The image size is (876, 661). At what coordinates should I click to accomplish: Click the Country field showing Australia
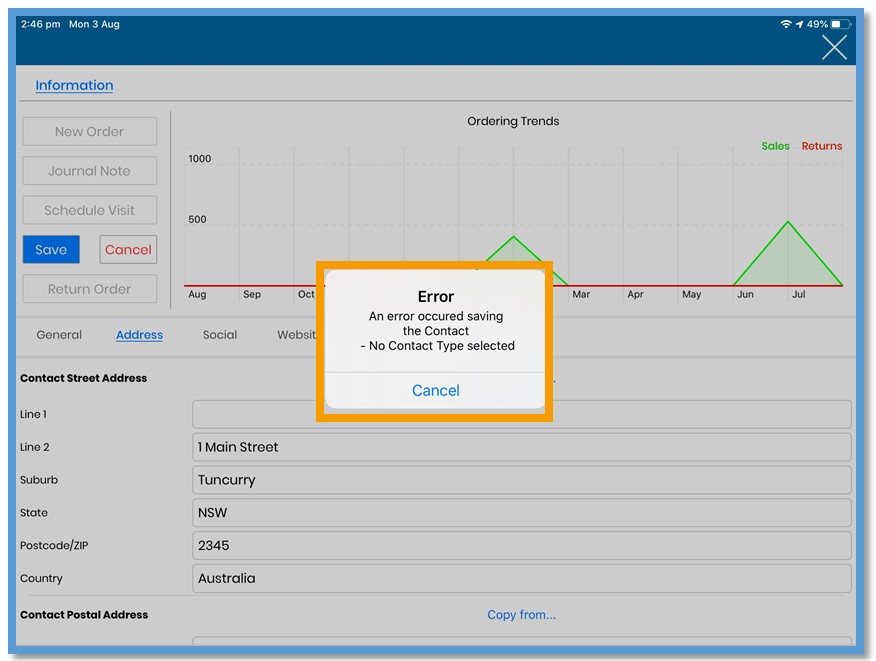522,578
